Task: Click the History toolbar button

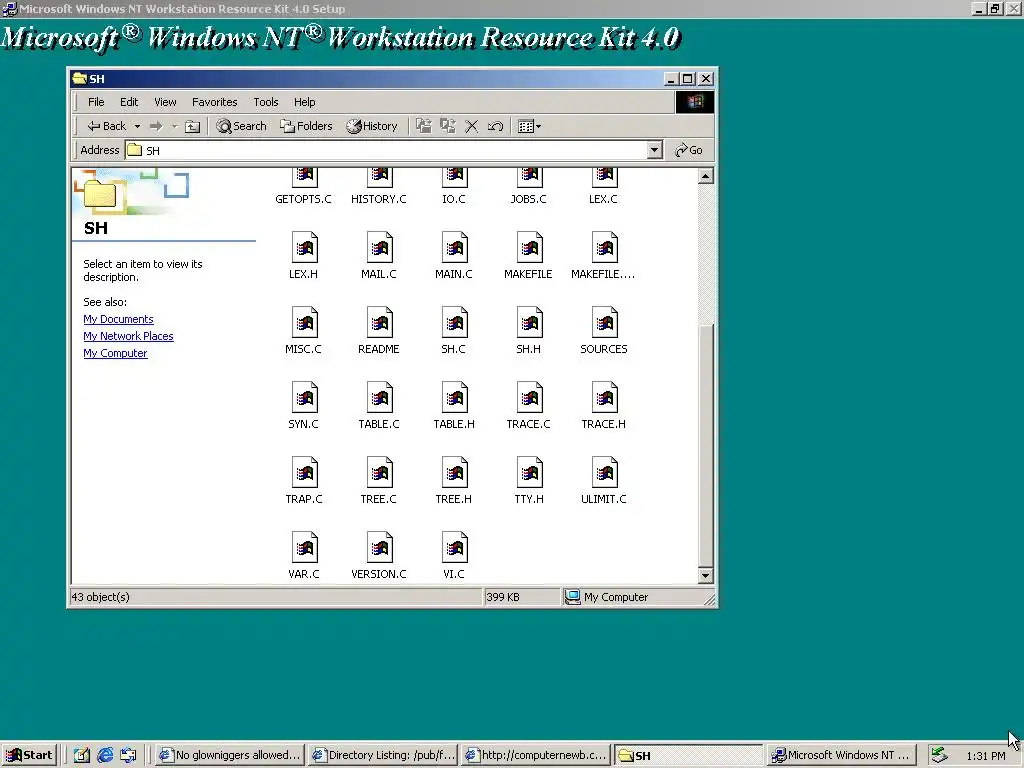Action: point(372,126)
